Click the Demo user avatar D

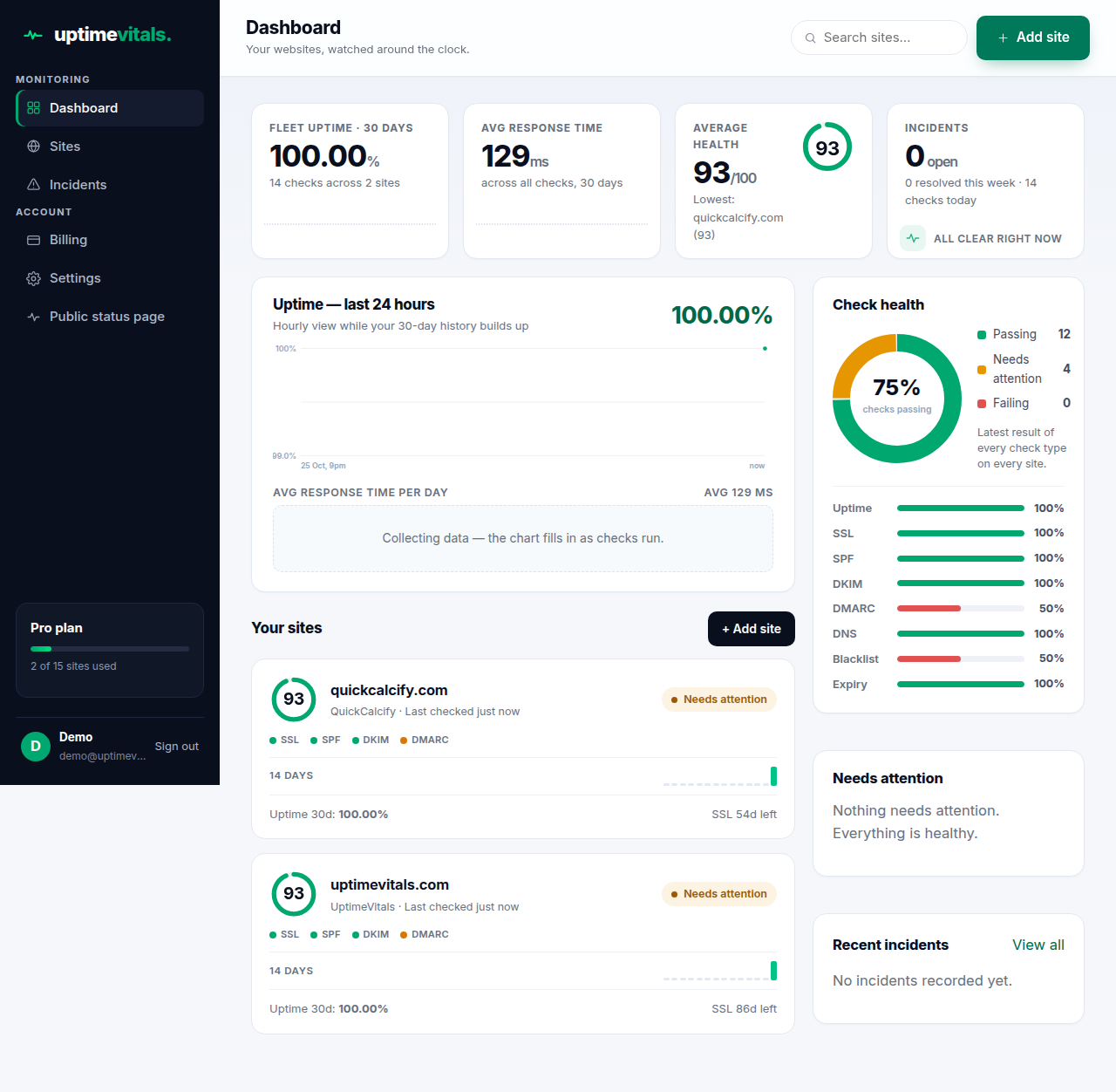[36, 747]
